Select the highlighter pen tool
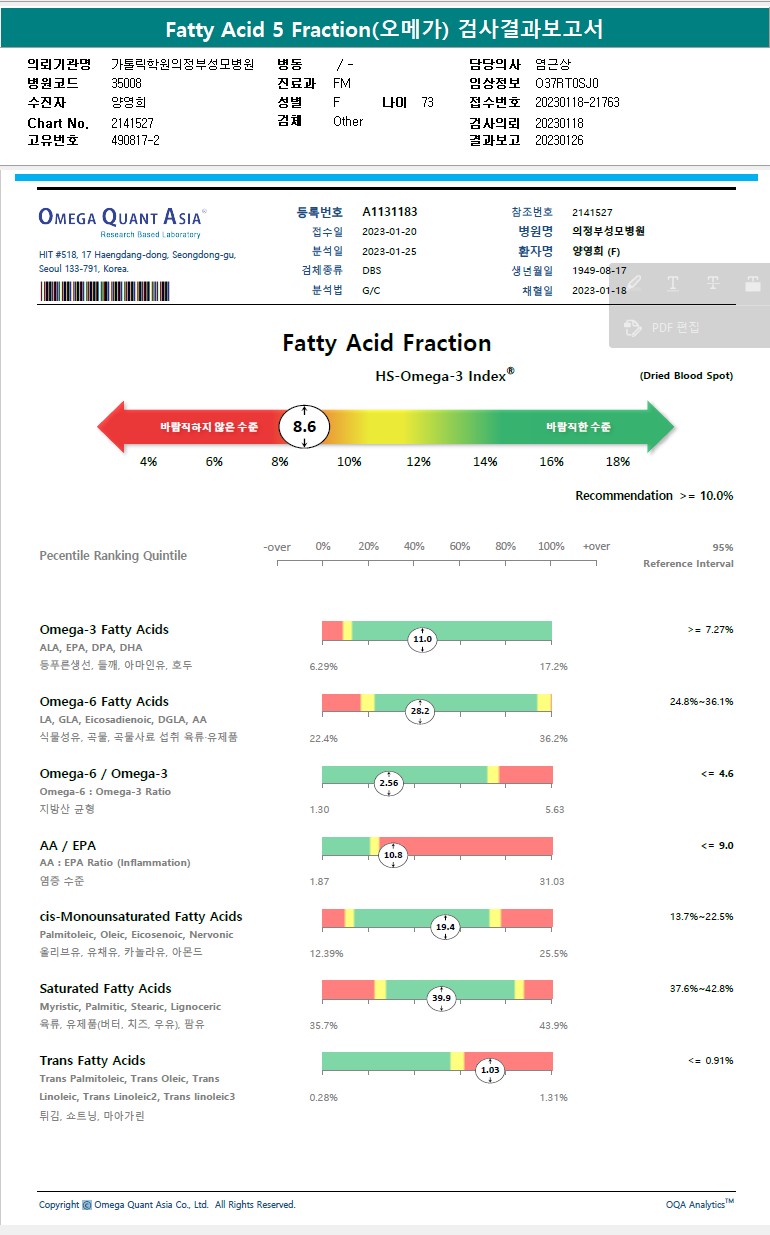 point(634,283)
